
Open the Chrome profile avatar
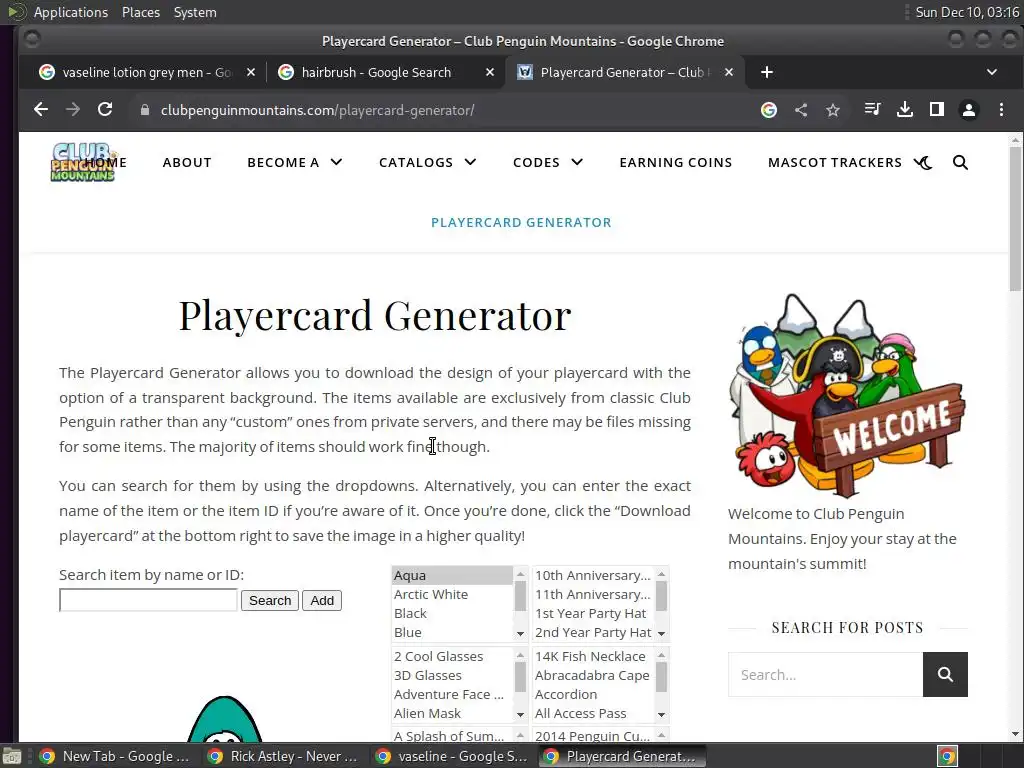[x=969, y=110]
